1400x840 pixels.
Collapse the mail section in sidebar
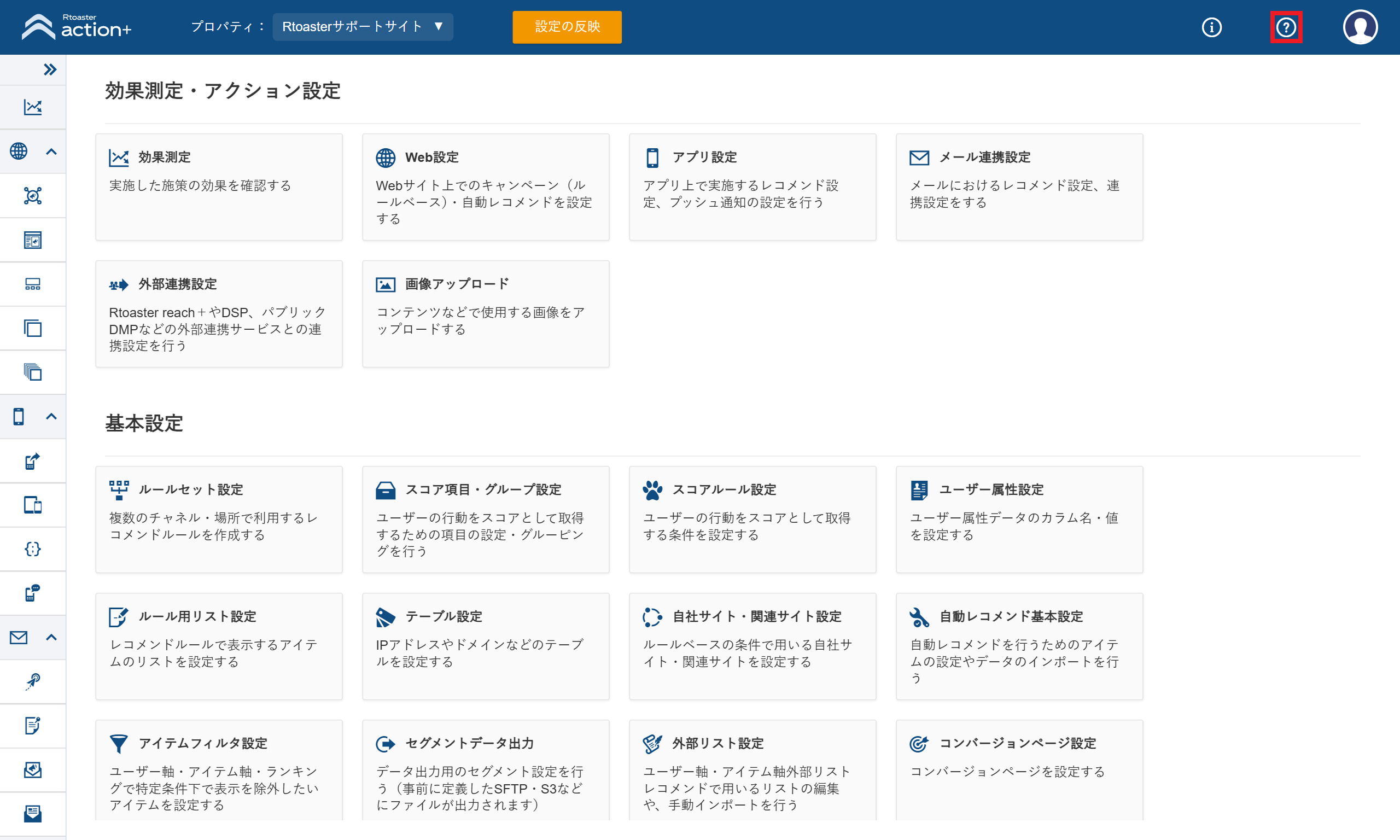coord(51,637)
